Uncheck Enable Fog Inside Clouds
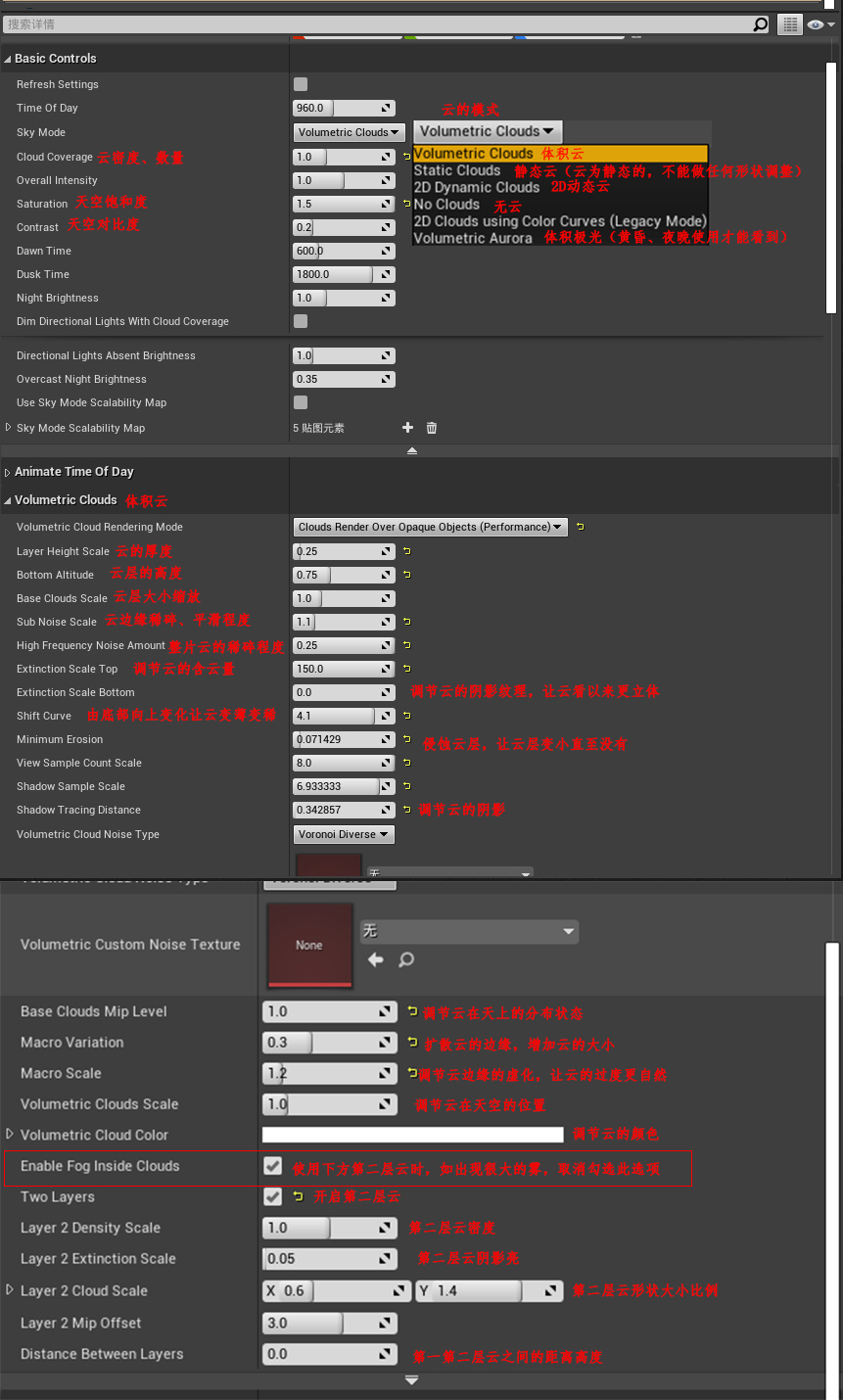 [273, 1166]
